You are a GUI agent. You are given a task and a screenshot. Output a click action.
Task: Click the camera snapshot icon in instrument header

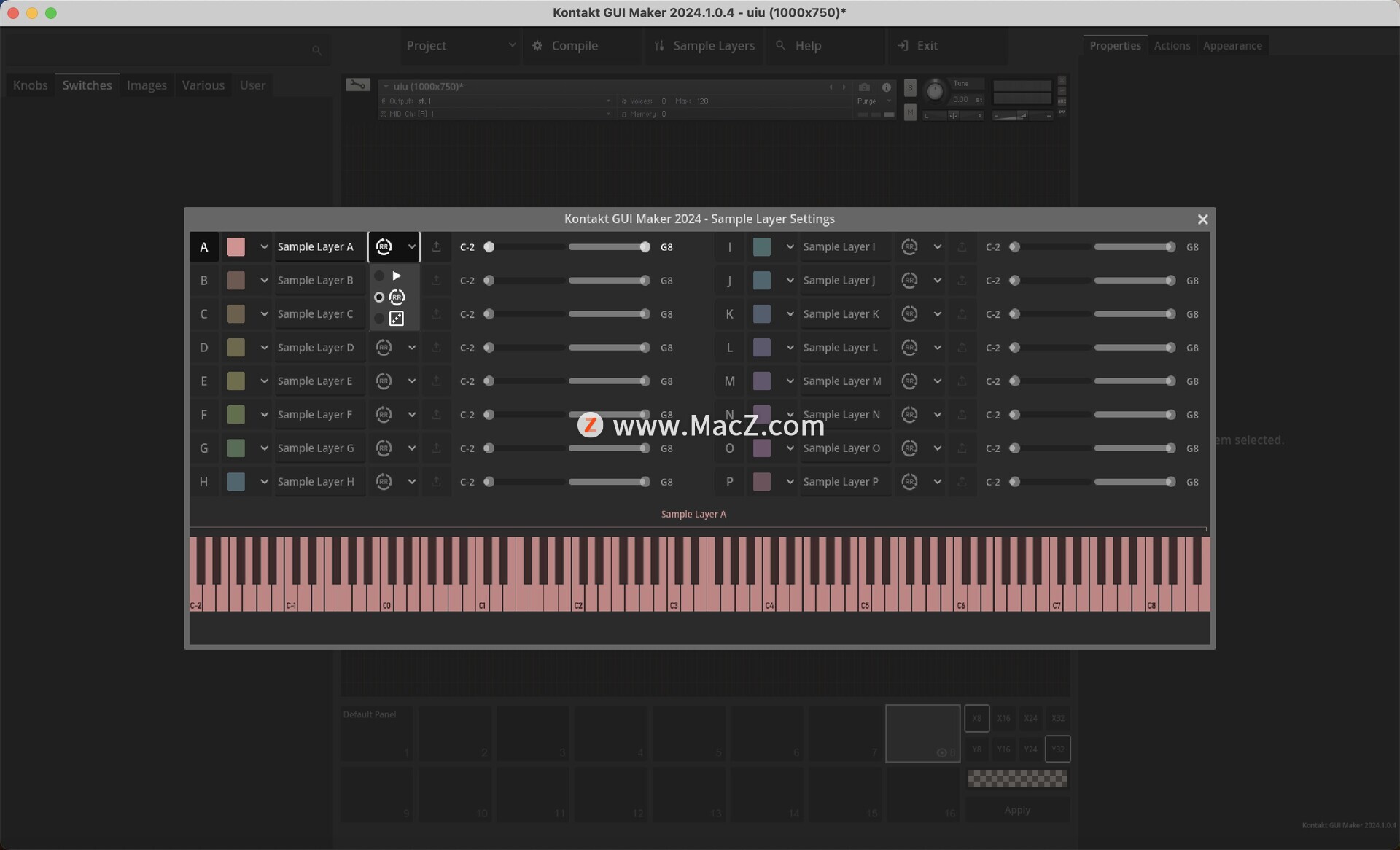pyautogui.click(x=864, y=87)
